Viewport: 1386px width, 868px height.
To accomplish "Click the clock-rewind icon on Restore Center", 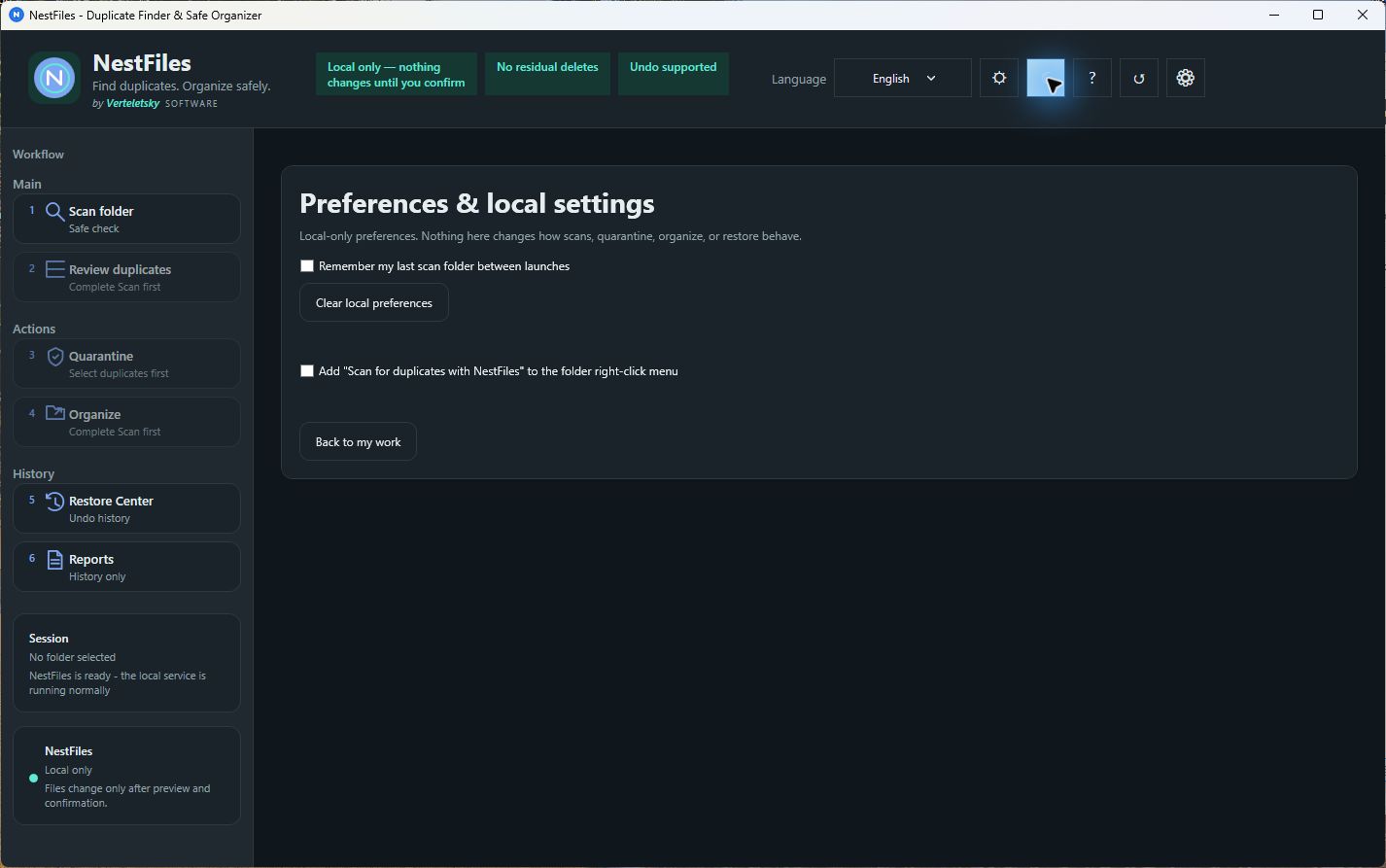I will (55, 501).
